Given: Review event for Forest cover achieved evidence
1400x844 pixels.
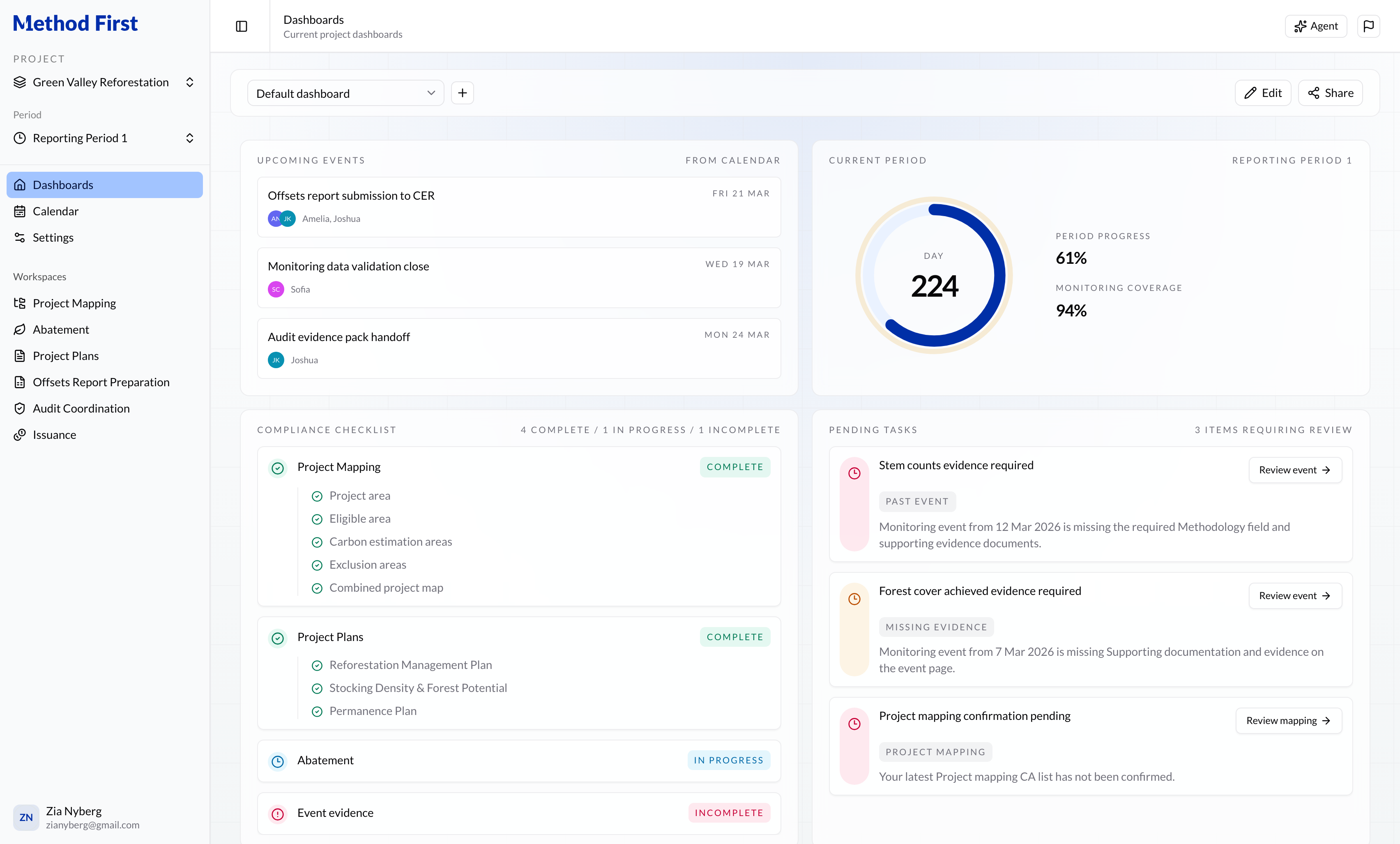Looking at the screenshot, I should click(1295, 596).
